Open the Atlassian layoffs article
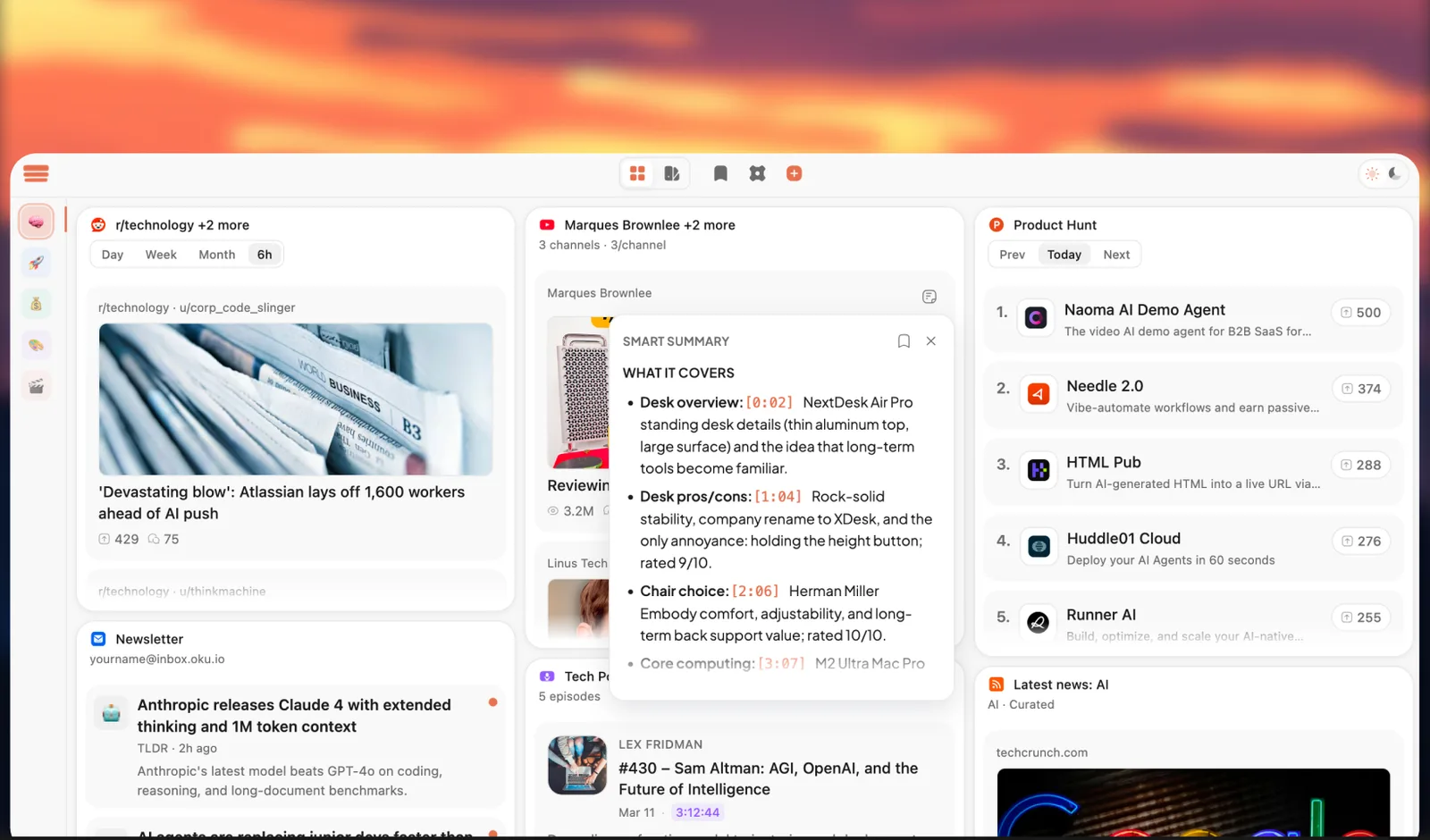 point(281,502)
